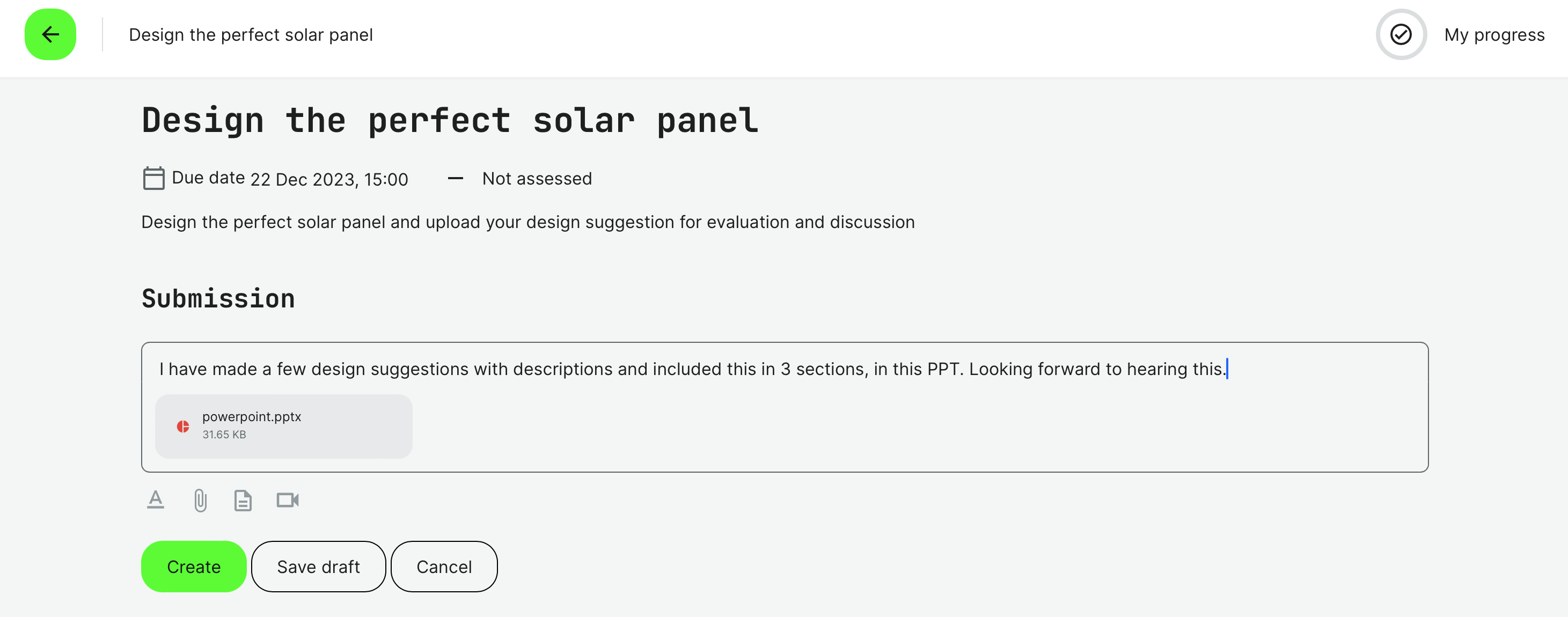Click the breadcrumb title in top bar
Image resolution: width=1568 pixels, height=617 pixels.
pyautogui.click(x=251, y=35)
